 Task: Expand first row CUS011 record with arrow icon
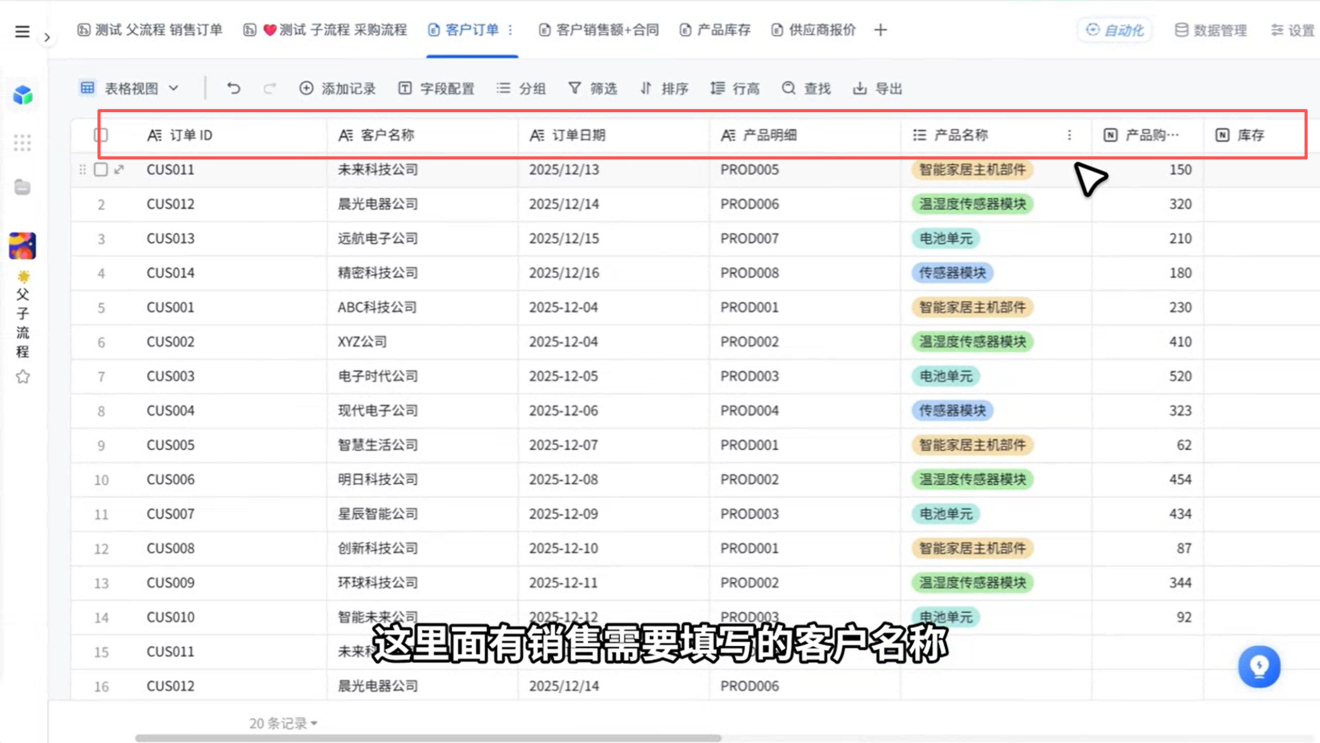coord(119,170)
